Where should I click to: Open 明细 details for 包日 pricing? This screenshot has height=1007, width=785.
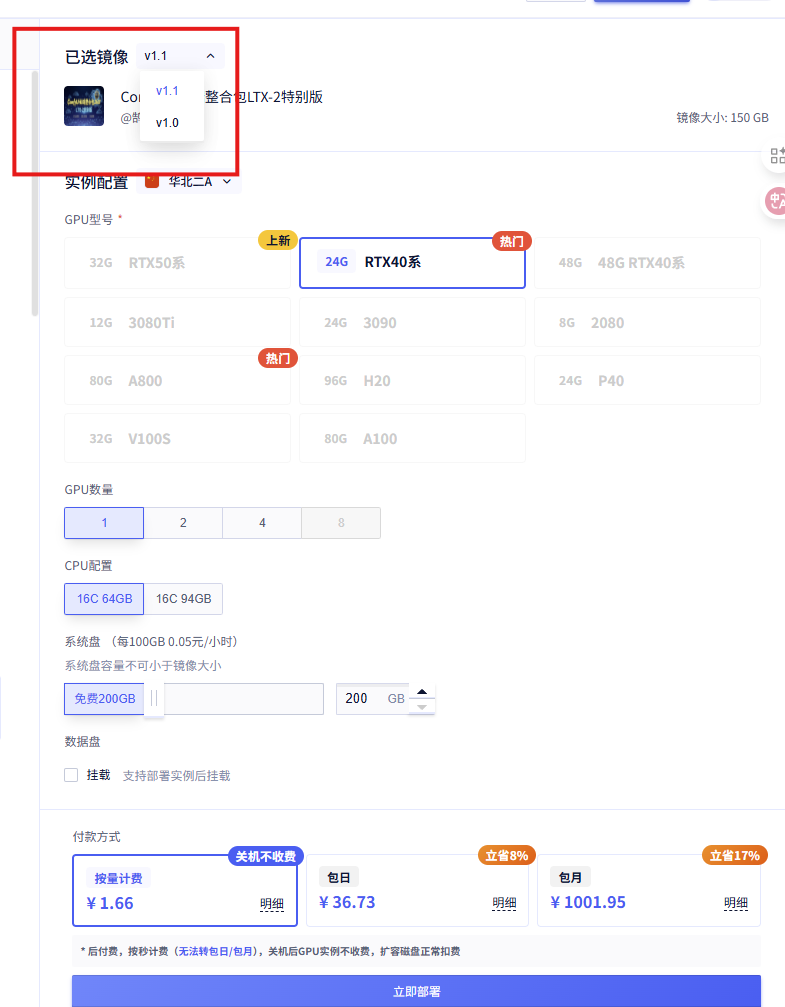pos(504,903)
